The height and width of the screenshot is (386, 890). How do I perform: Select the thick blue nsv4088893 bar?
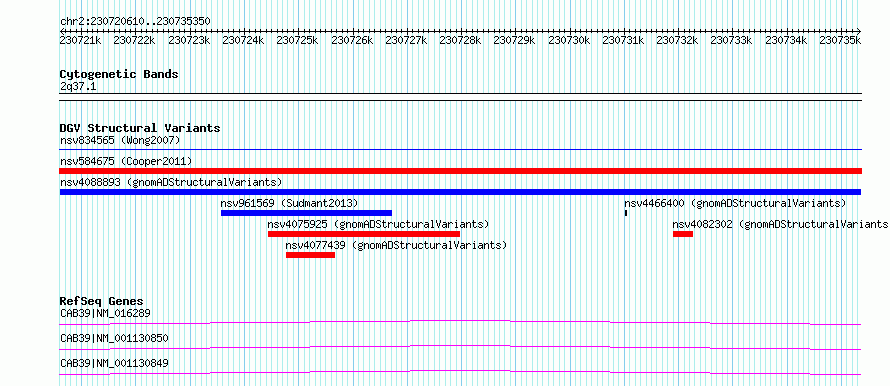460,192
